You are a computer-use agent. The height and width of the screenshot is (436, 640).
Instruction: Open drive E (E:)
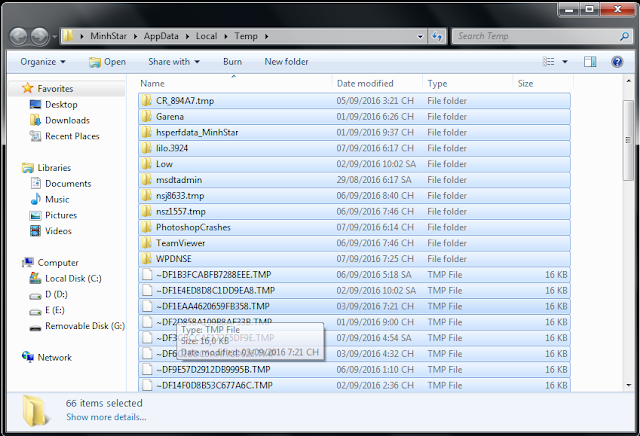[55, 310]
